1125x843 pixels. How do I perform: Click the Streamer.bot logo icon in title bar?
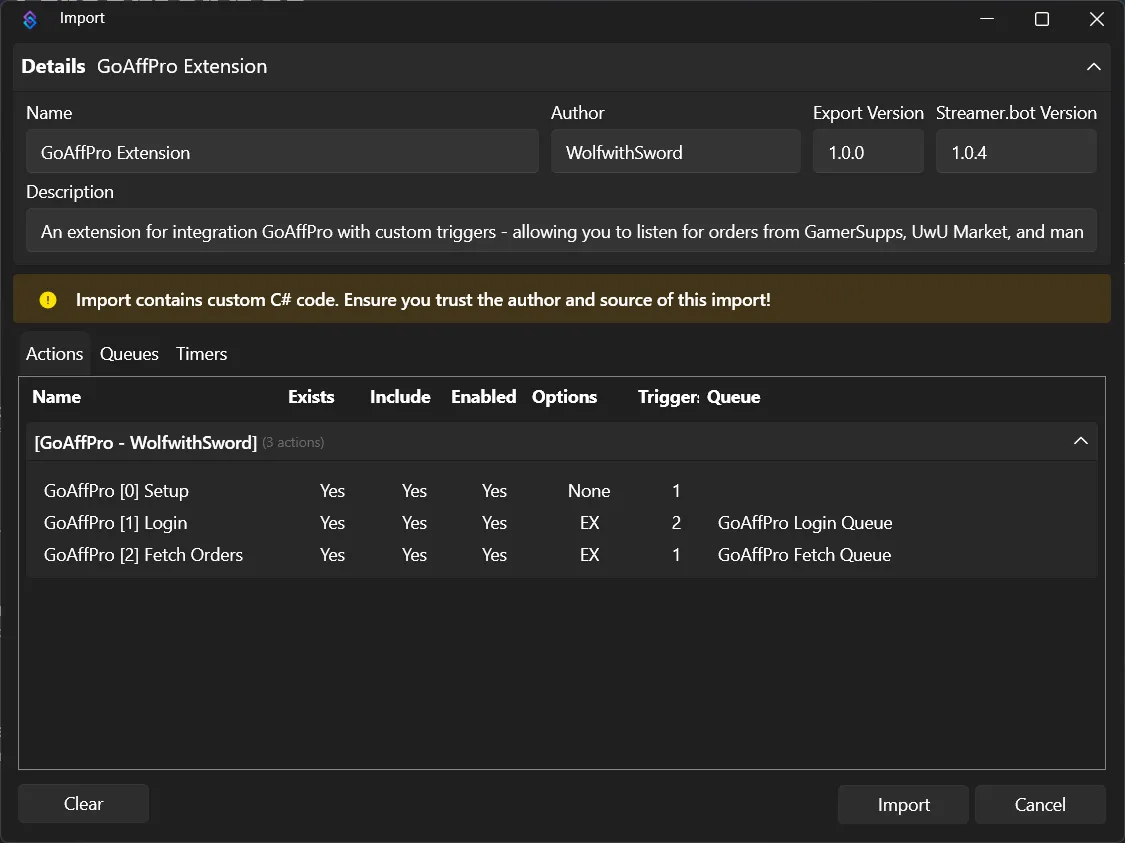[29, 19]
